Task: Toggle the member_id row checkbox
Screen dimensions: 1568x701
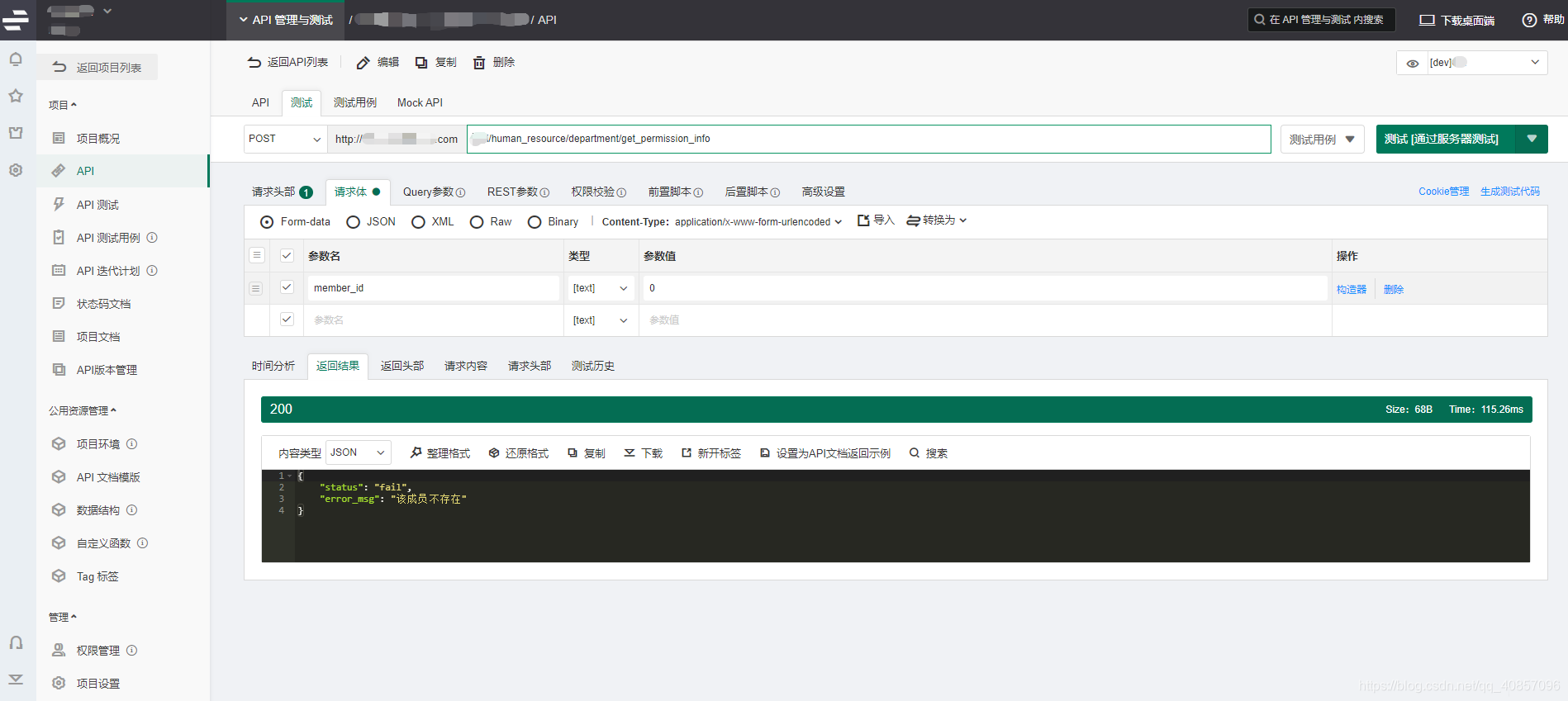Action: (x=287, y=287)
